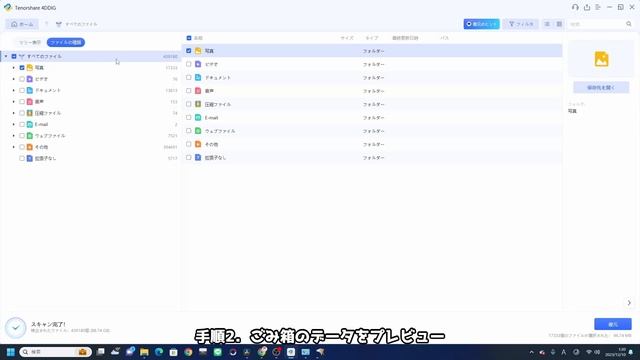This screenshot has height=360, width=640.
Task: Expand ウェブファイル node in category tree
Action: (13, 136)
